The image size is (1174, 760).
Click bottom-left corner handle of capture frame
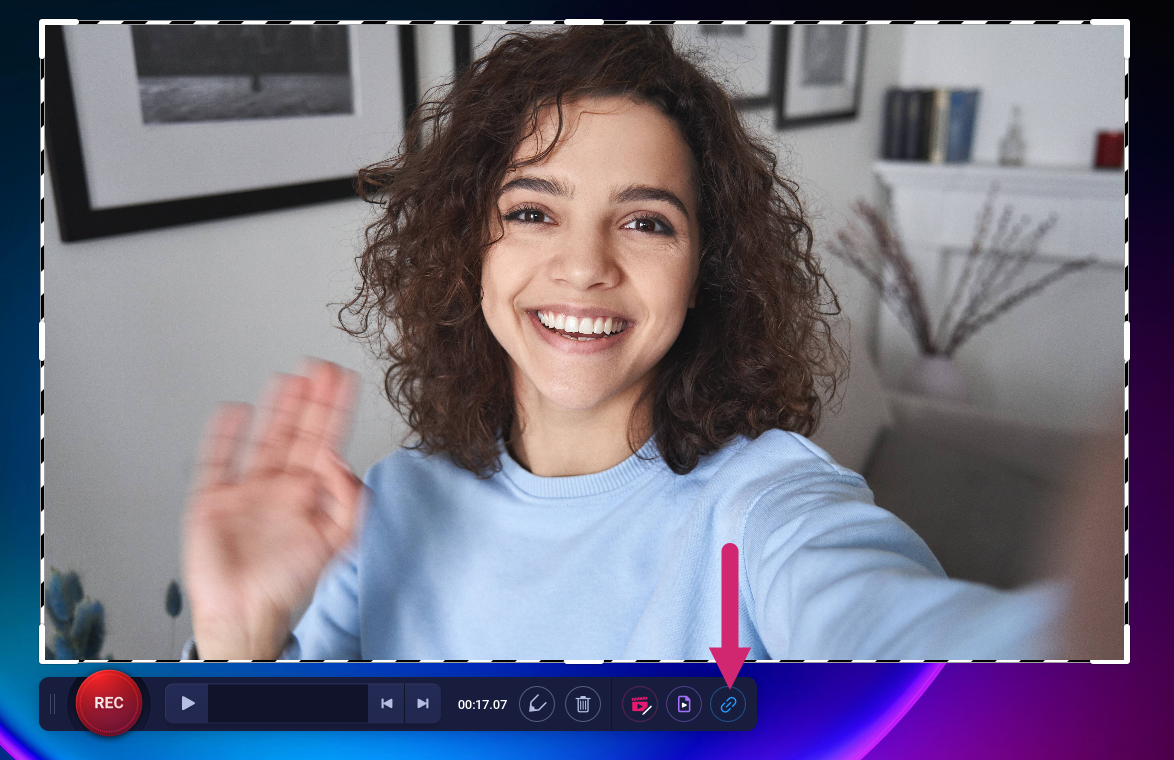pos(42,660)
